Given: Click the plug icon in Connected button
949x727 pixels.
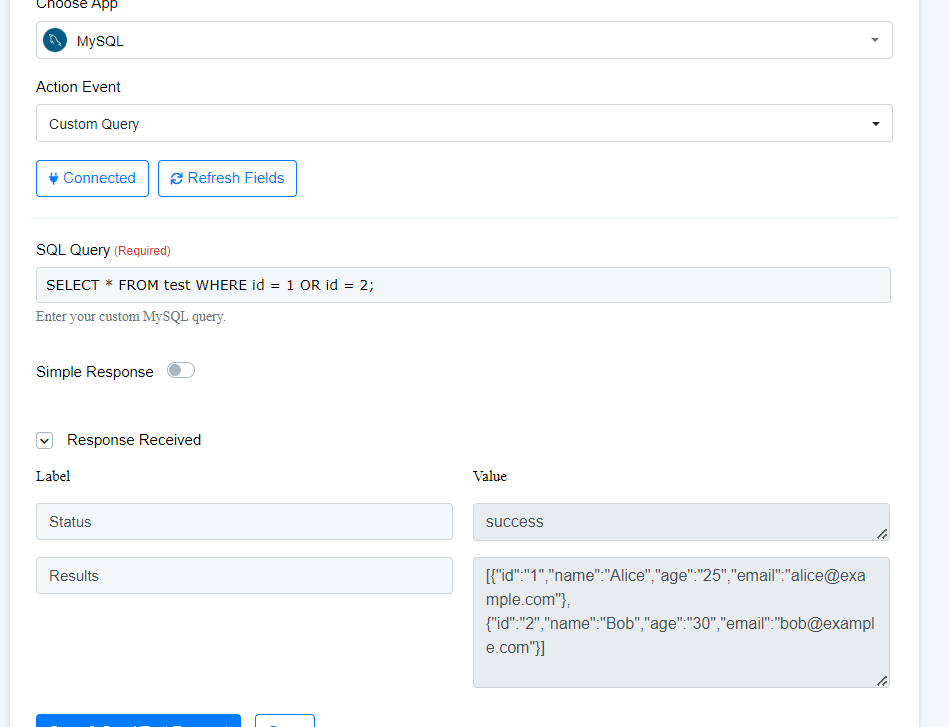Looking at the screenshot, I should pos(53,179).
